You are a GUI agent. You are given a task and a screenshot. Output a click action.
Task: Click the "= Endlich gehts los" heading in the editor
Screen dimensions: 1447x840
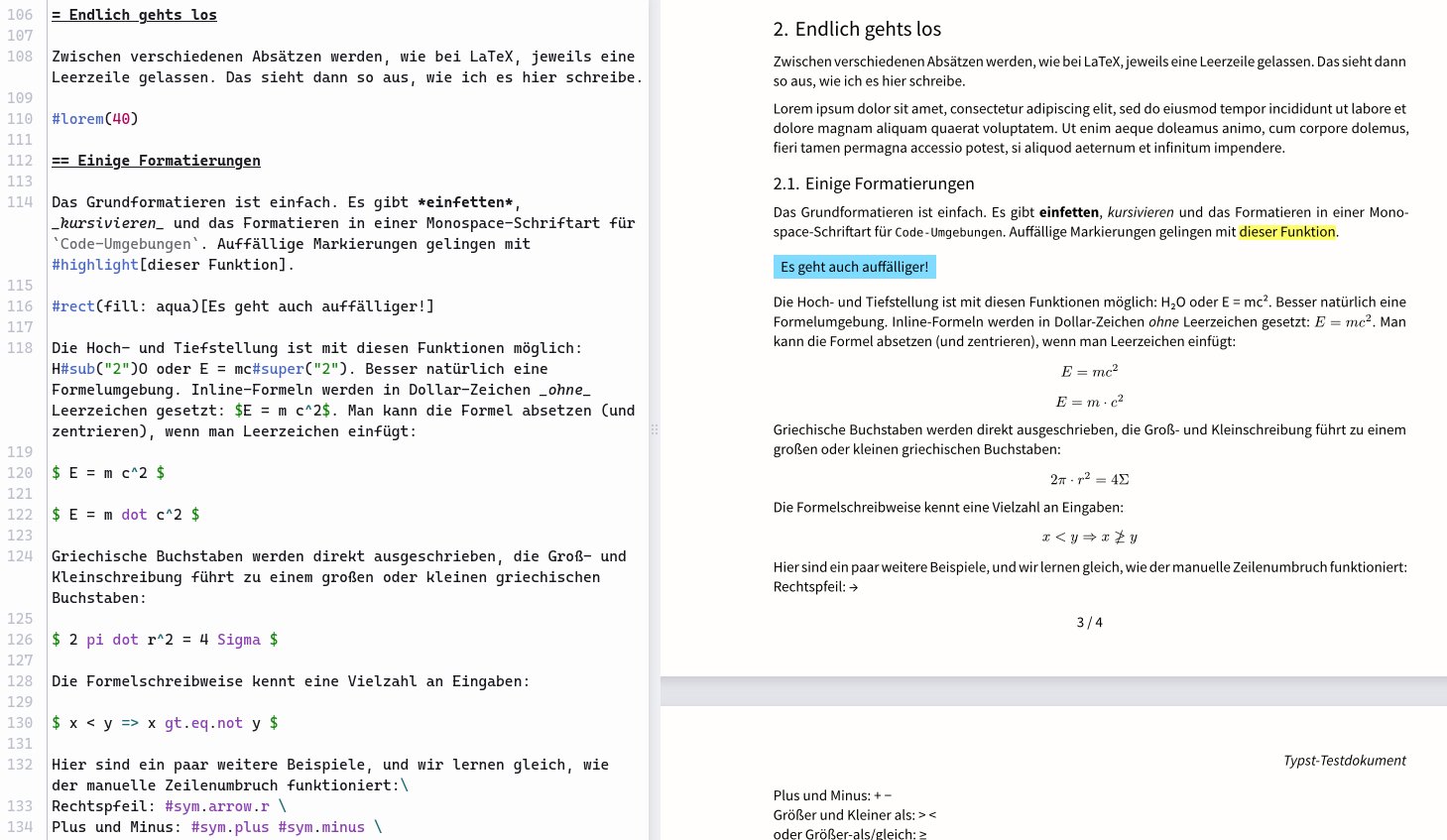(x=134, y=15)
